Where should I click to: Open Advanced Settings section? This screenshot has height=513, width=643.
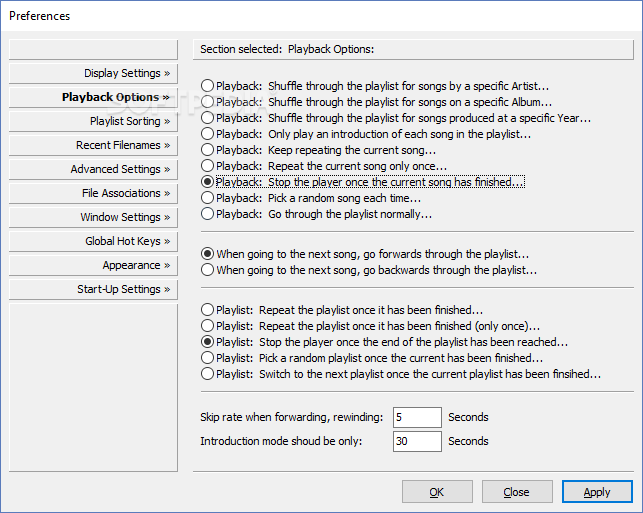point(93,169)
